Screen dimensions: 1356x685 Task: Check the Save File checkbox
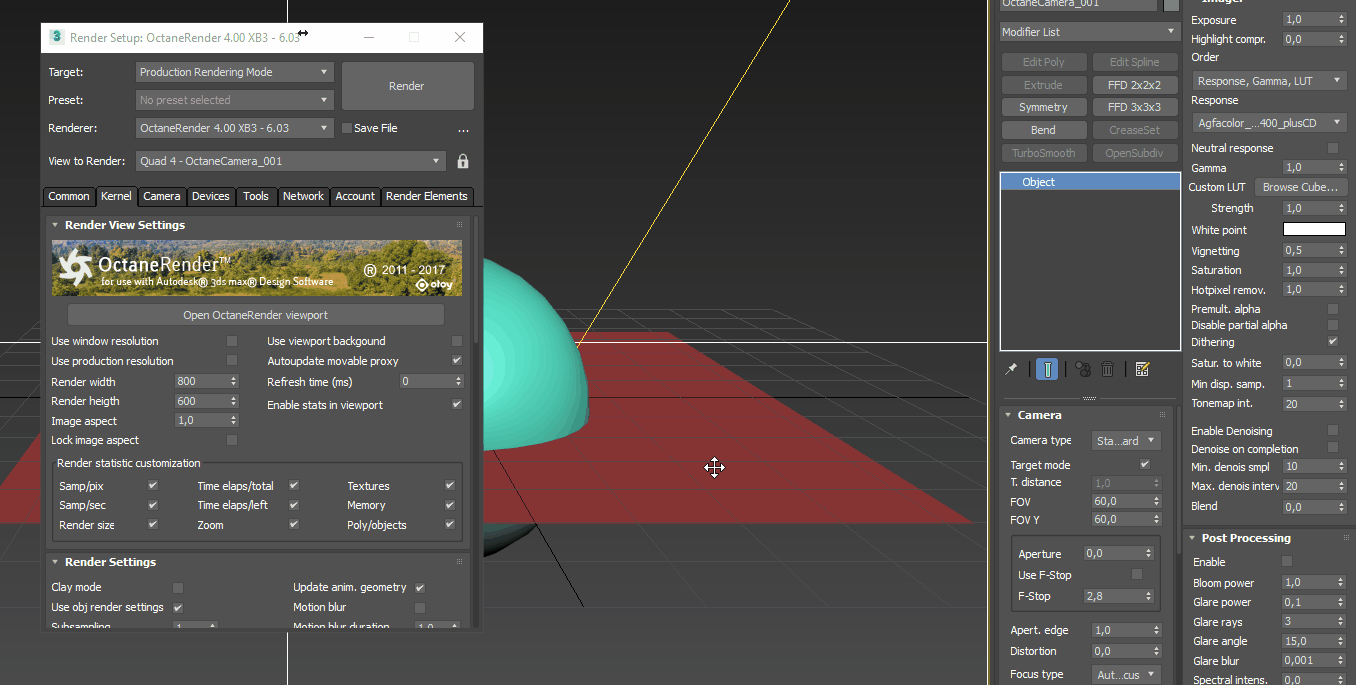pos(347,128)
